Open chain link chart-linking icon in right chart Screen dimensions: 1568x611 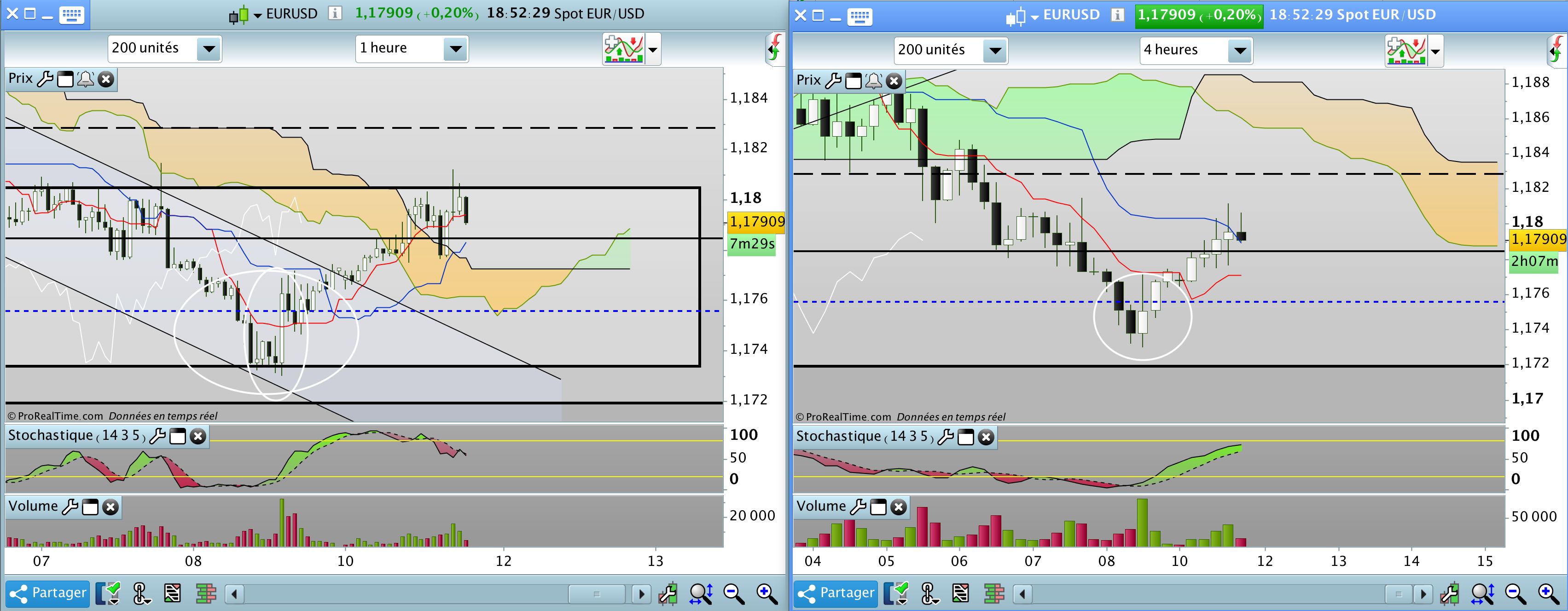(x=929, y=594)
